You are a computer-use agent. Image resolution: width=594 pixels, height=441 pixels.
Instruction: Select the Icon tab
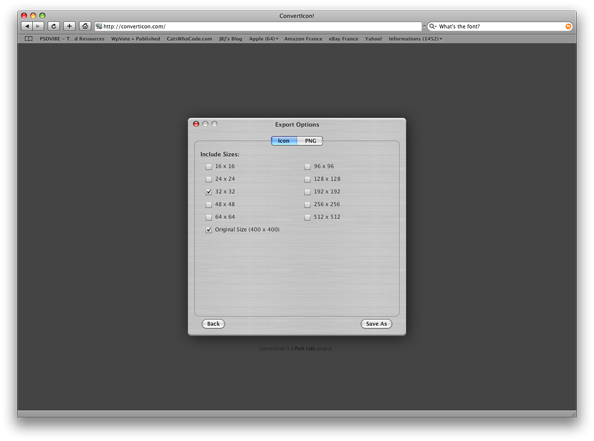pos(284,141)
